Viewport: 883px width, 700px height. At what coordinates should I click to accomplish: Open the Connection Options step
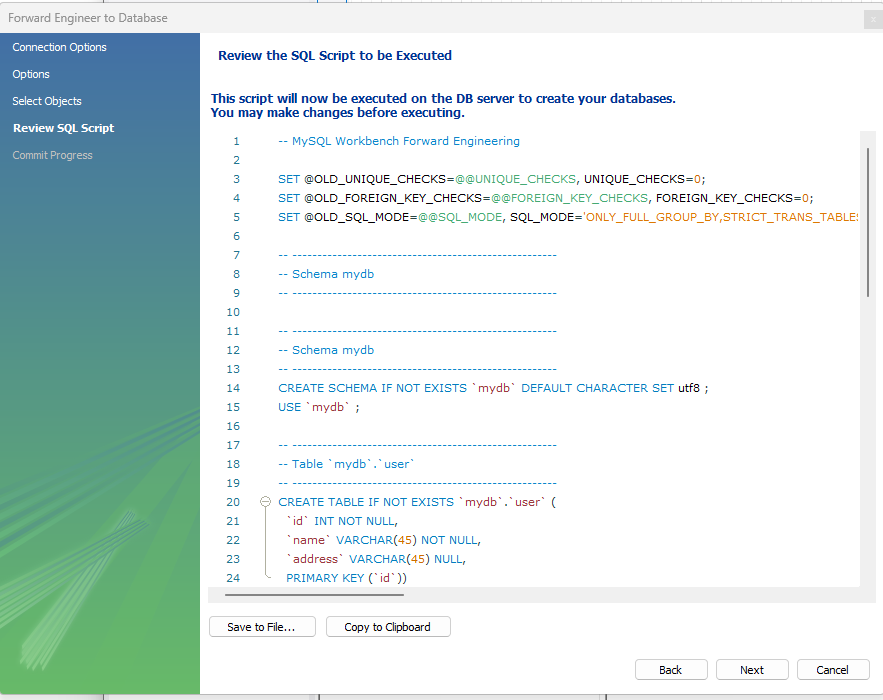60,47
